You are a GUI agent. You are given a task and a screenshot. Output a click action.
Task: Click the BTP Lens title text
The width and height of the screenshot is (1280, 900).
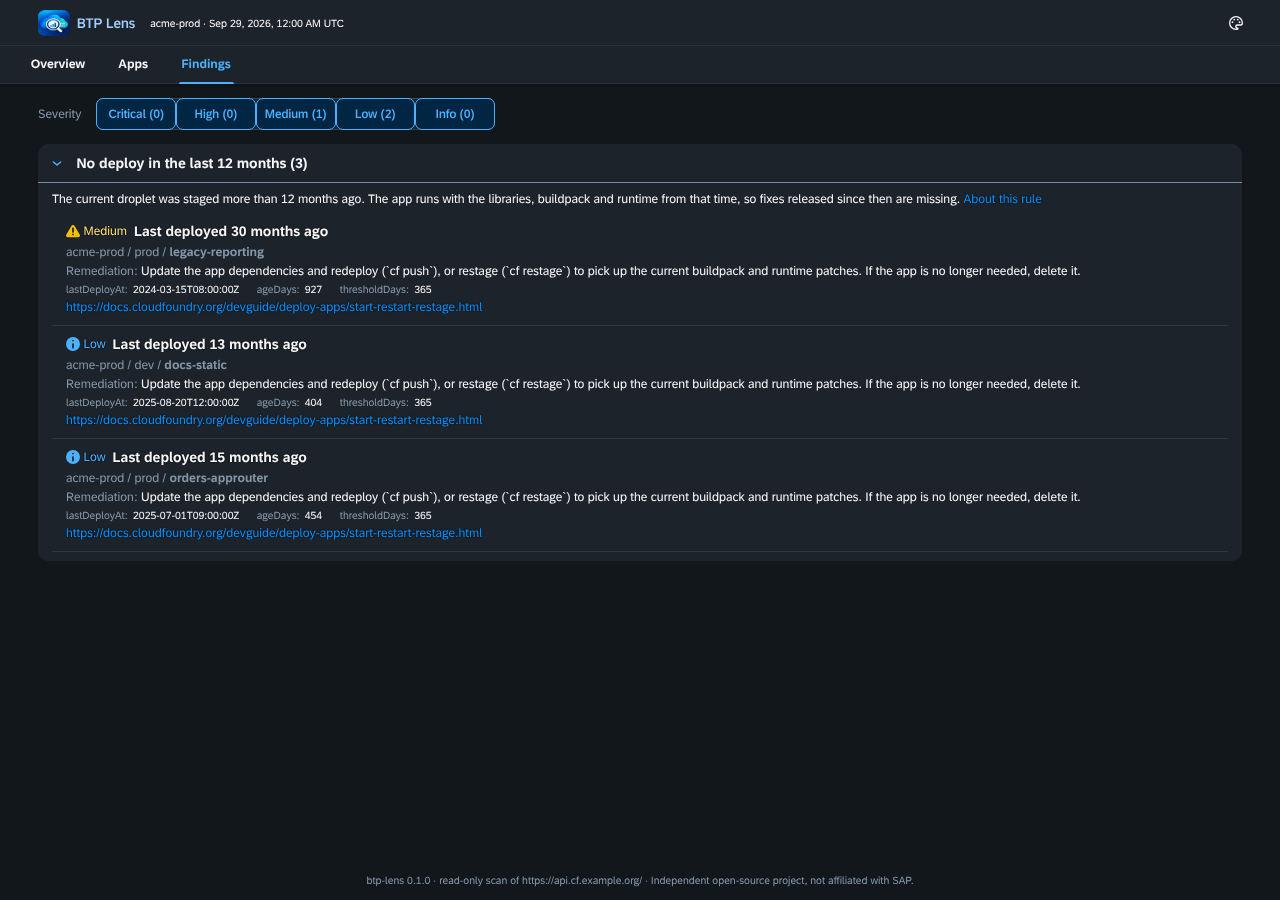tap(106, 23)
